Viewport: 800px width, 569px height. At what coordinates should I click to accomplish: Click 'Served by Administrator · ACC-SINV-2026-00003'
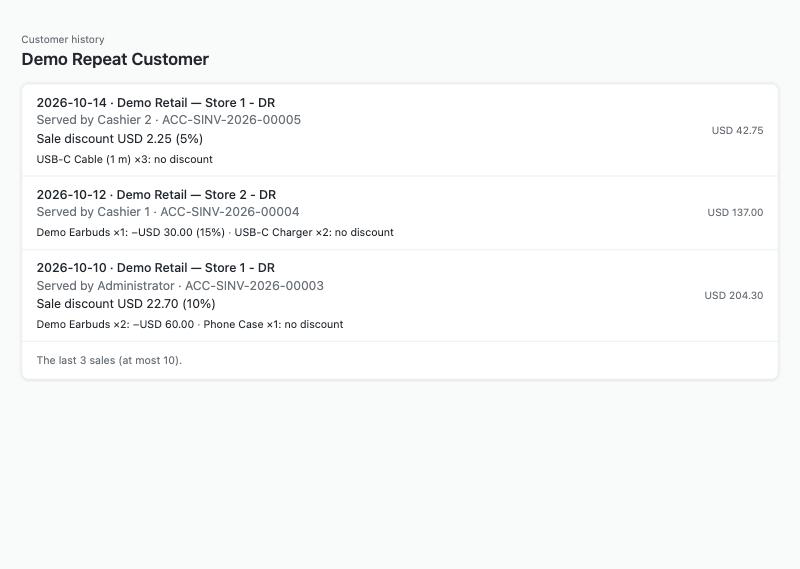[x=180, y=286]
